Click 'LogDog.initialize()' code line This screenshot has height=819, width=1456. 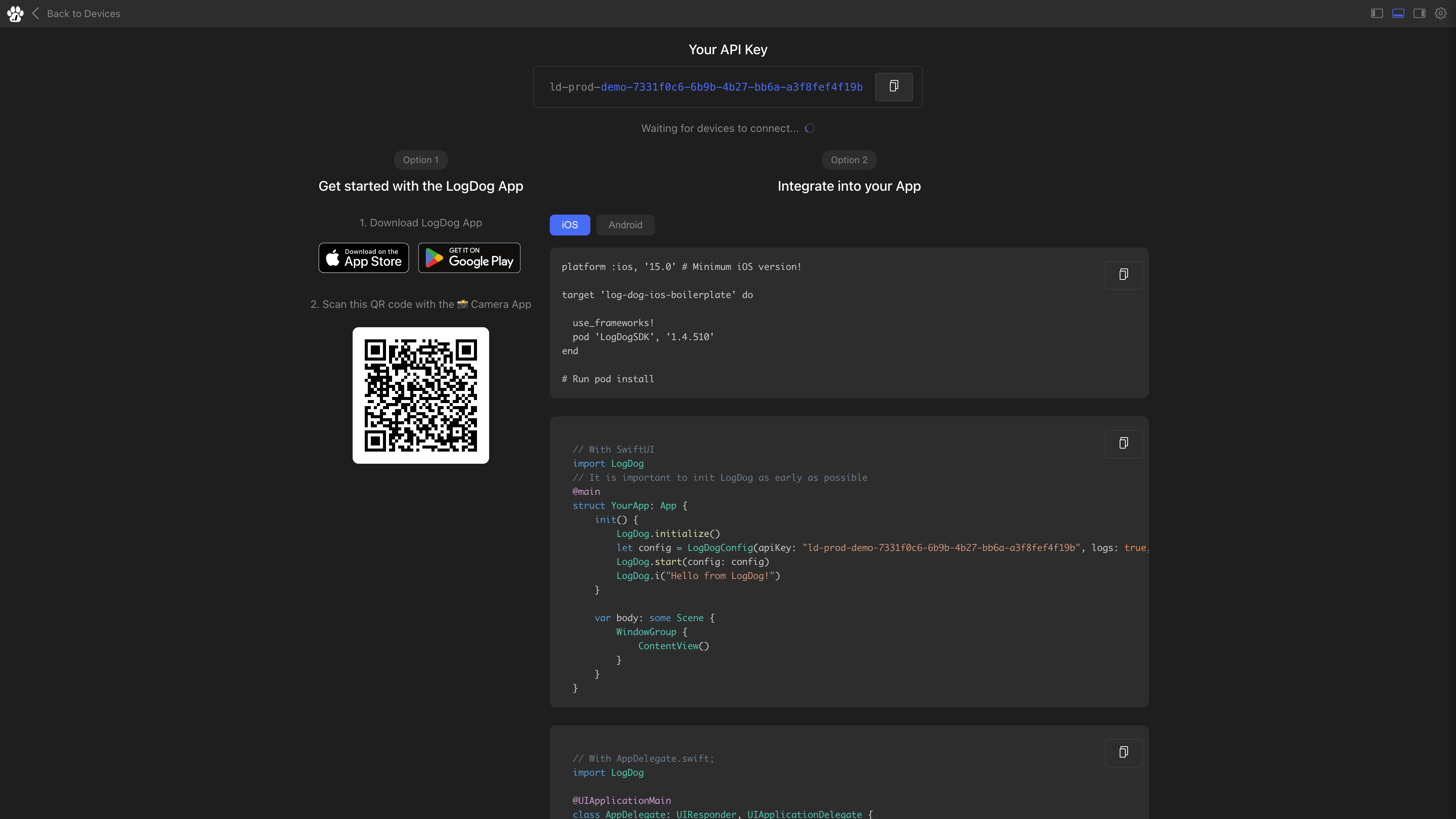pos(668,533)
